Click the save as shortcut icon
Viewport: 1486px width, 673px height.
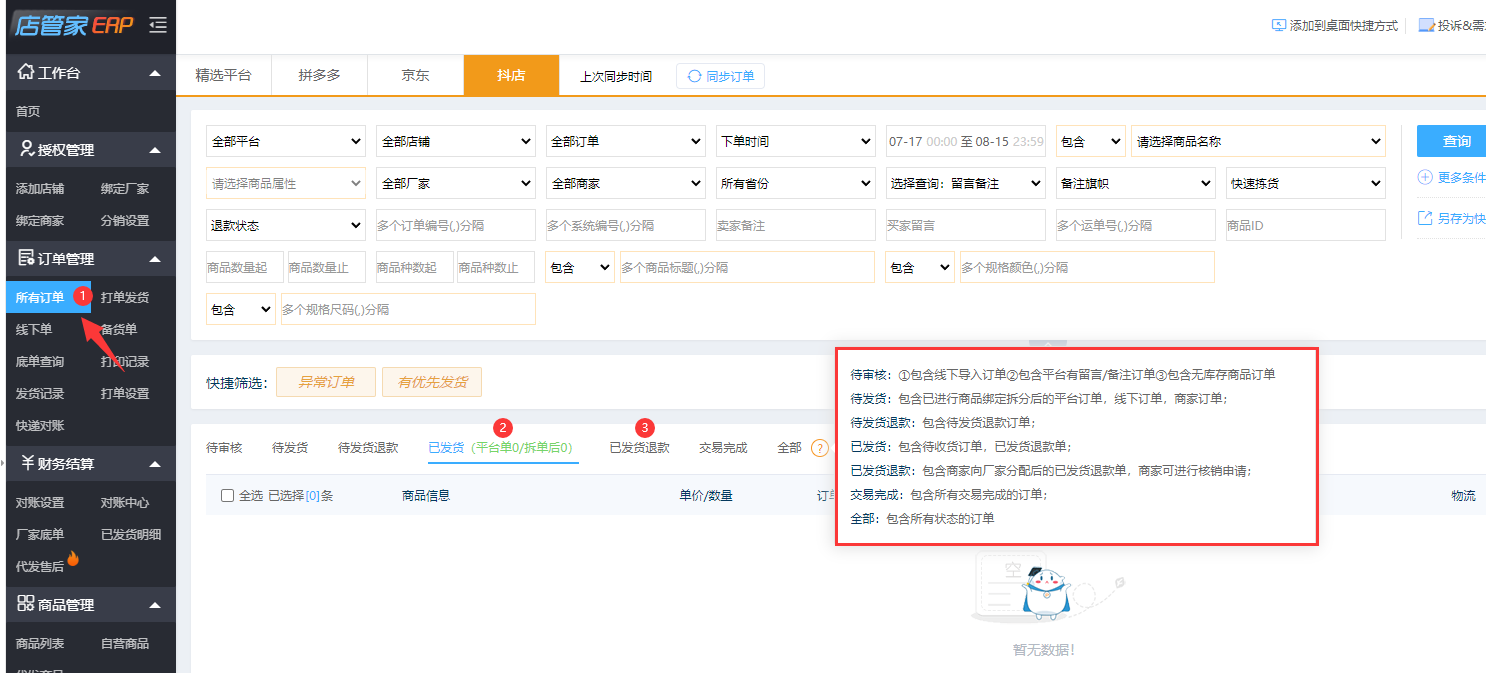(1425, 218)
